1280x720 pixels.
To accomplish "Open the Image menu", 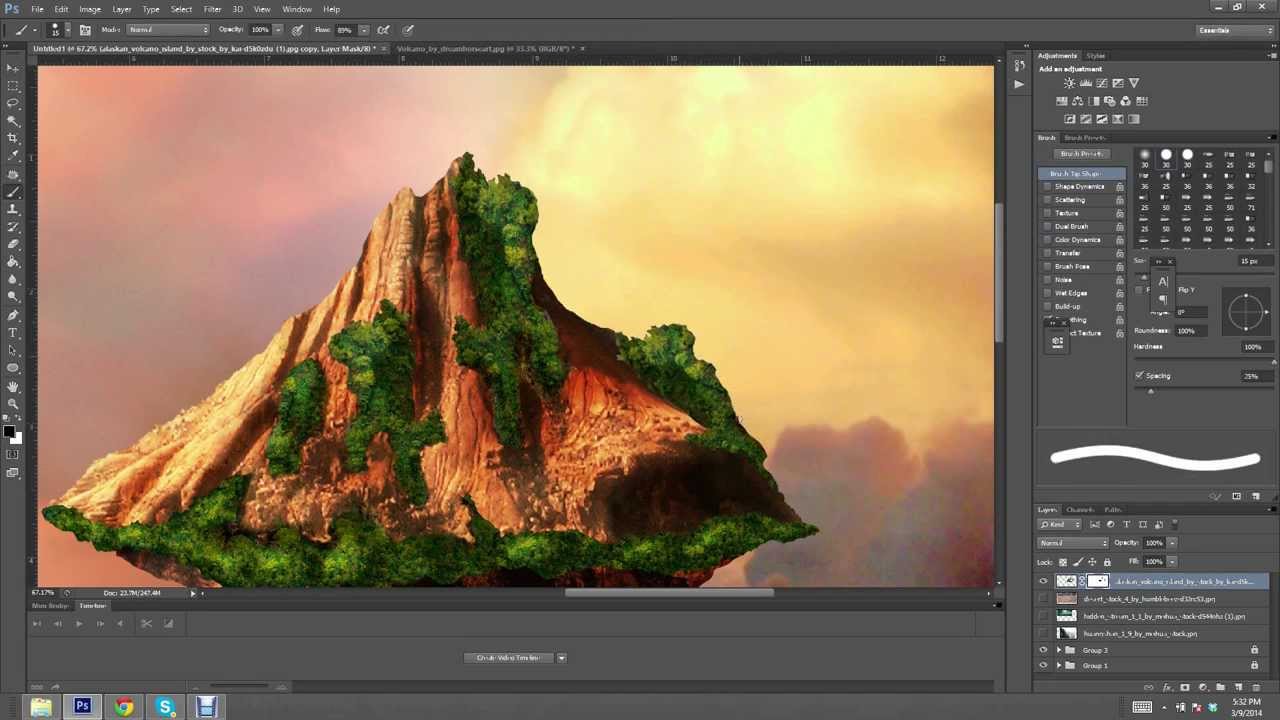I will click(x=90, y=9).
